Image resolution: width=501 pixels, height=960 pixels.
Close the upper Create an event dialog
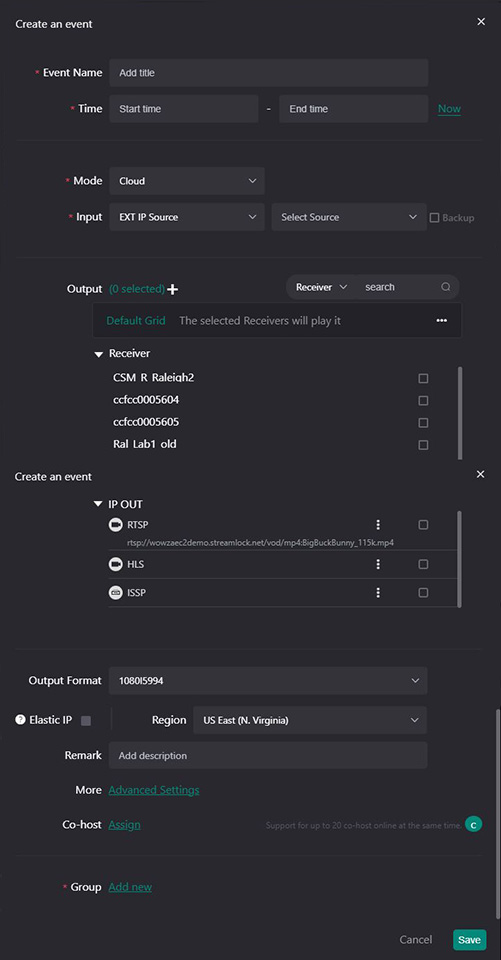pos(481,22)
